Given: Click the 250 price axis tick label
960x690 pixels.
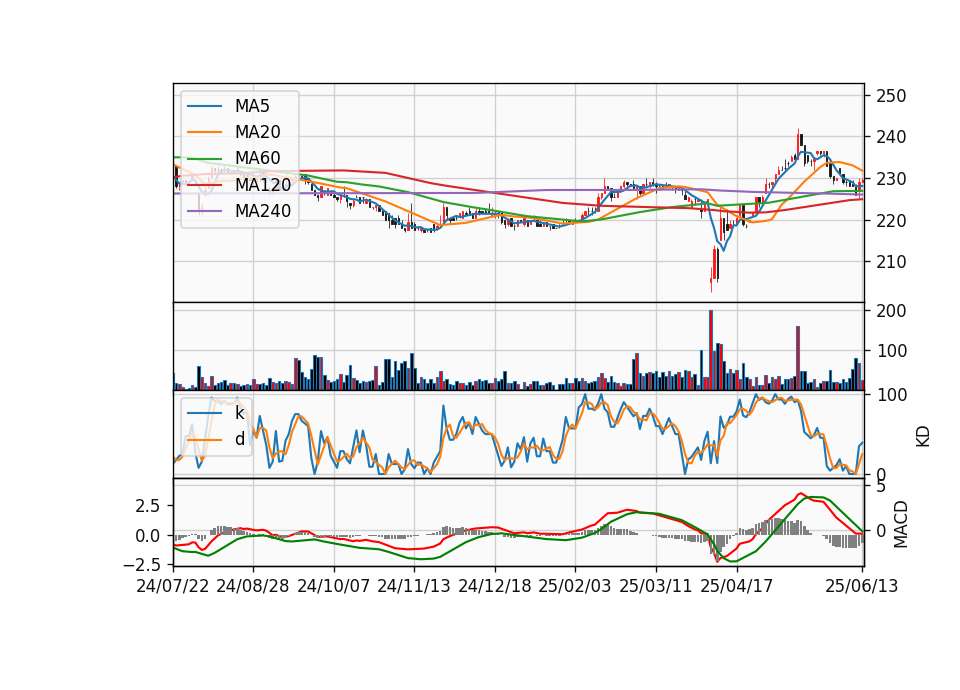Looking at the screenshot, I should tap(891, 96).
